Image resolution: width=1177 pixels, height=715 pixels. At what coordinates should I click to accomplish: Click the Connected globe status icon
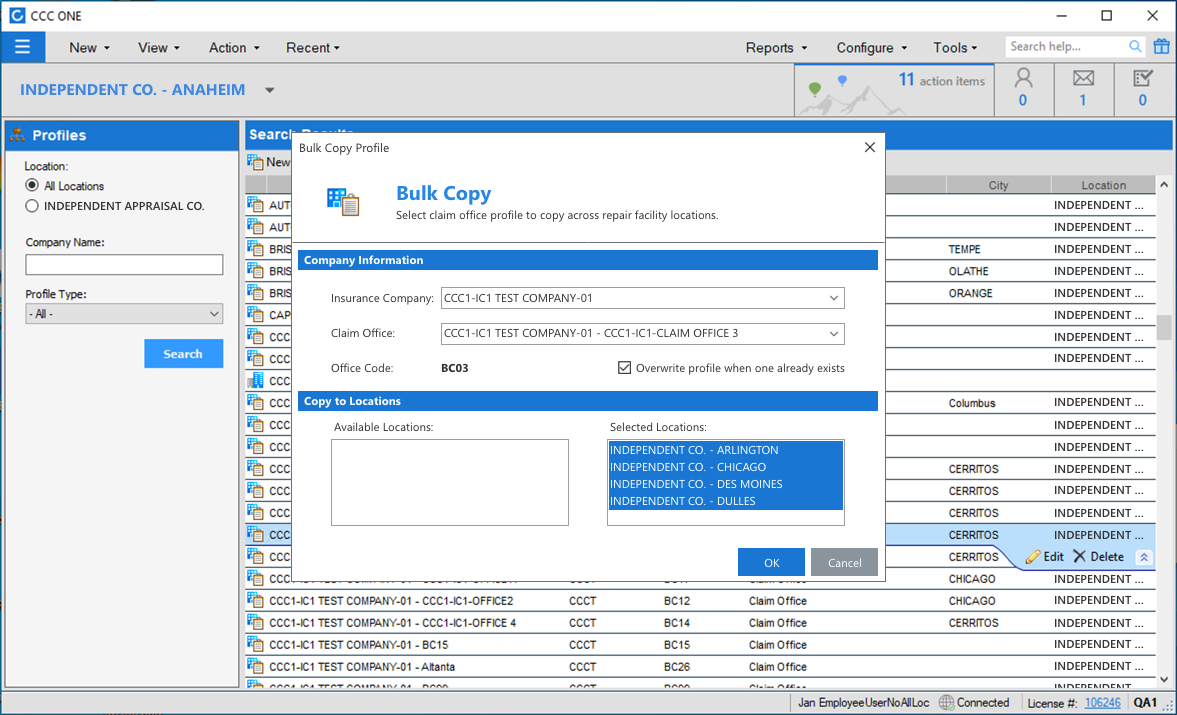947,702
